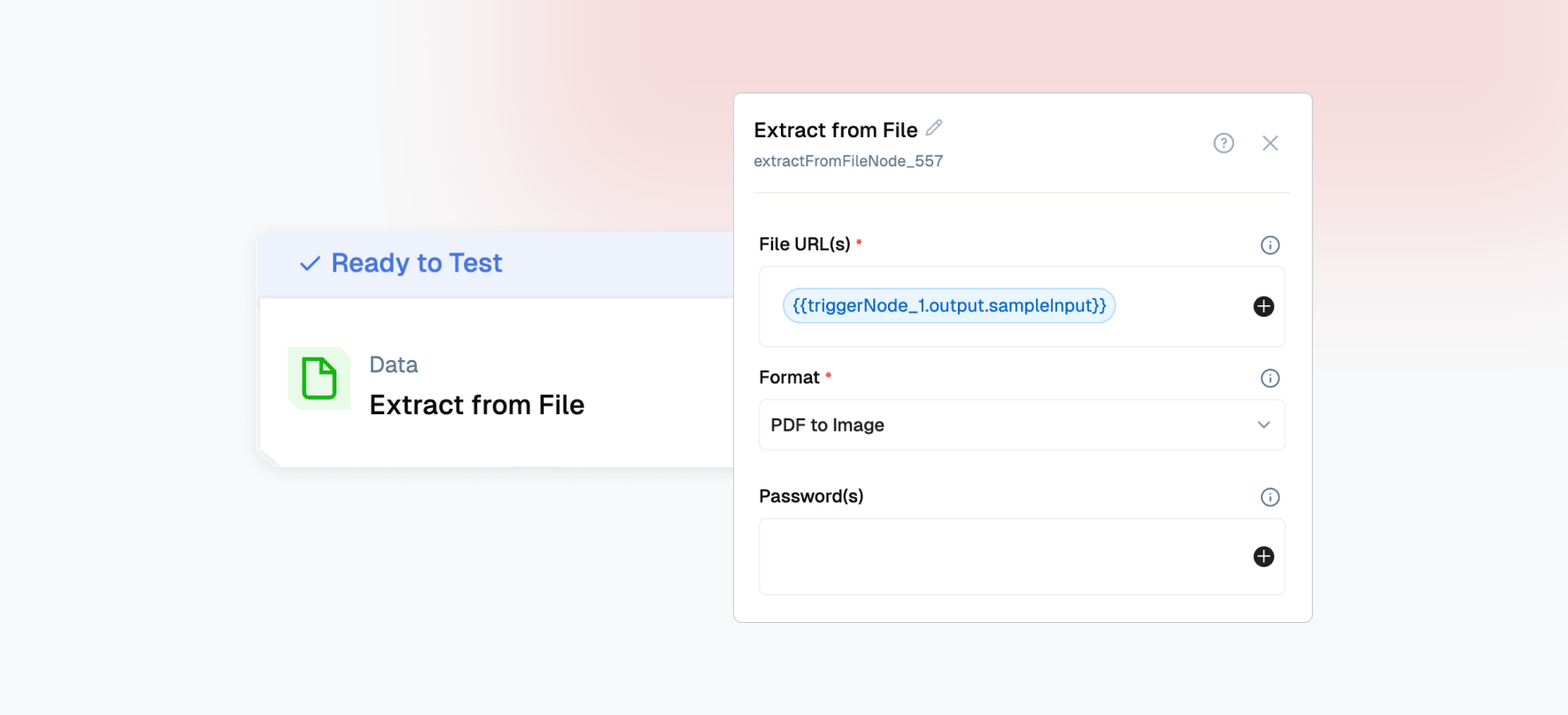Click the plus icon in Password(s) field
The width and height of the screenshot is (1568, 715).
(1263, 557)
